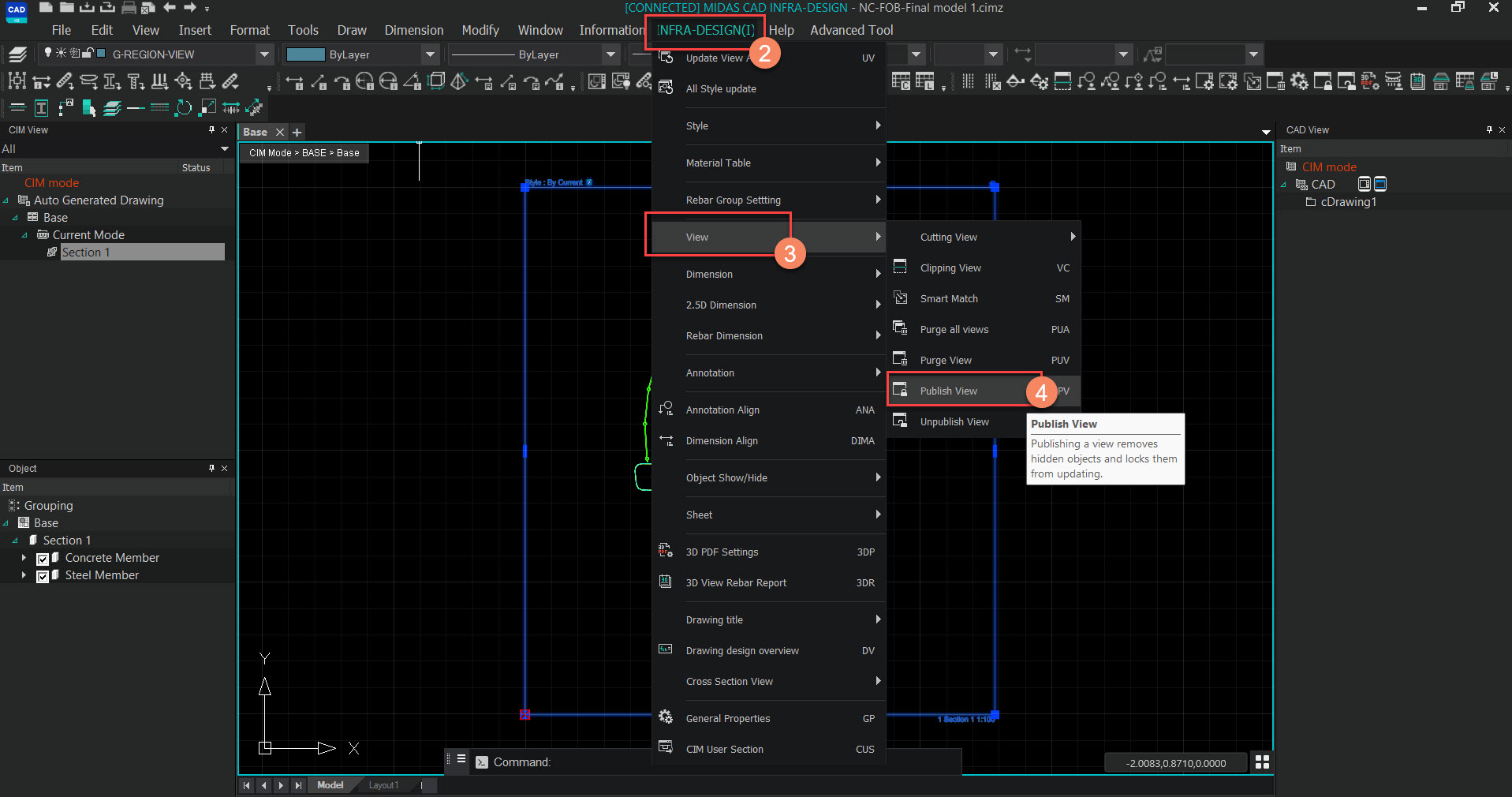This screenshot has width=1512, height=797.
Task: Select Section 1 in CIM View tree
Action: [142, 252]
